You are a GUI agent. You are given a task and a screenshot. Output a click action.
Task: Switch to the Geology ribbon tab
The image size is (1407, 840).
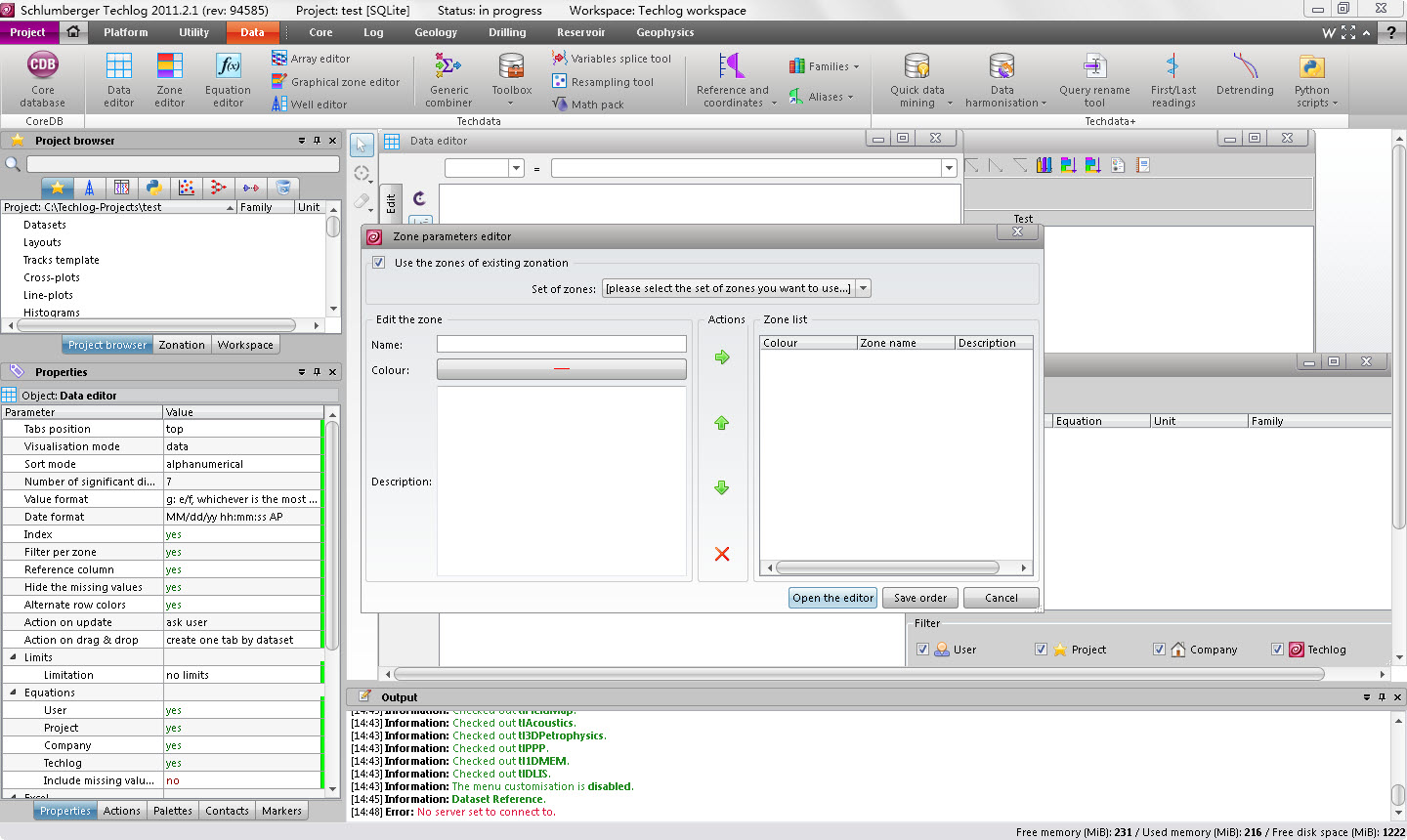[x=436, y=32]
